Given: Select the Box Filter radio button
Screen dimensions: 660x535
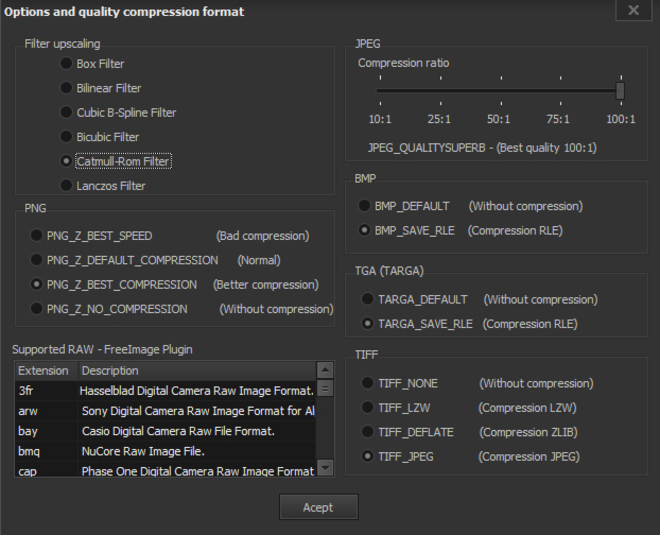Looking at the screenshot, I should tap(67, 64).
